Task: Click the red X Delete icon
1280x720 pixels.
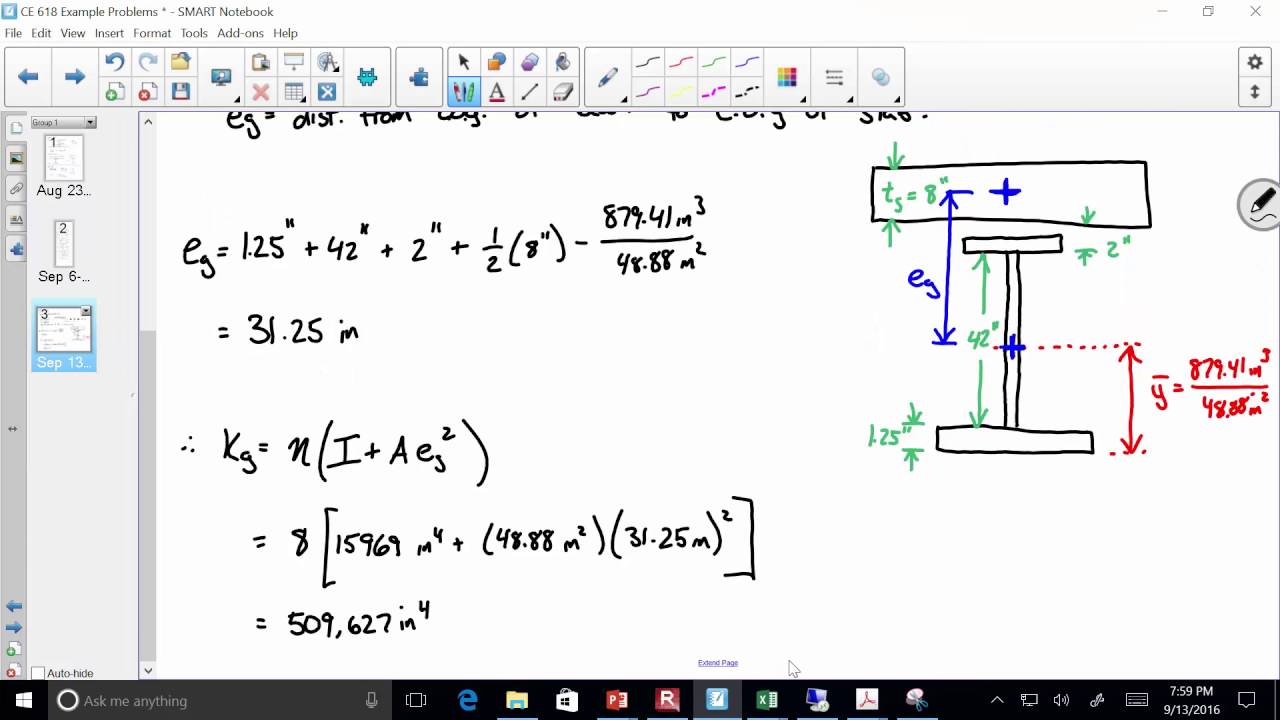Action: 261,92
